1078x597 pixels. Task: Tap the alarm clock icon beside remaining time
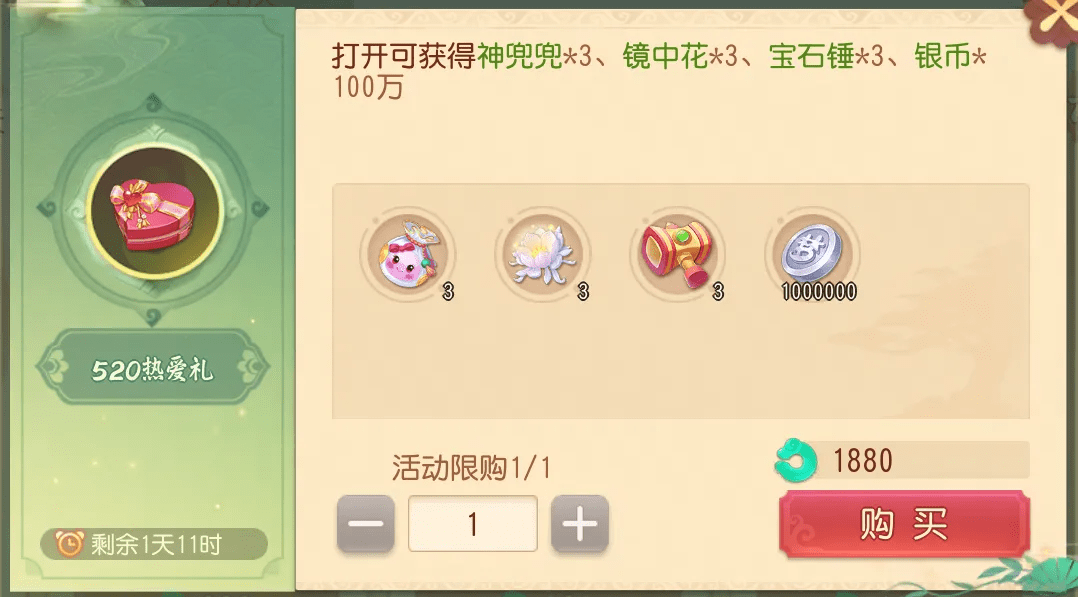click(x=69, y=544)
